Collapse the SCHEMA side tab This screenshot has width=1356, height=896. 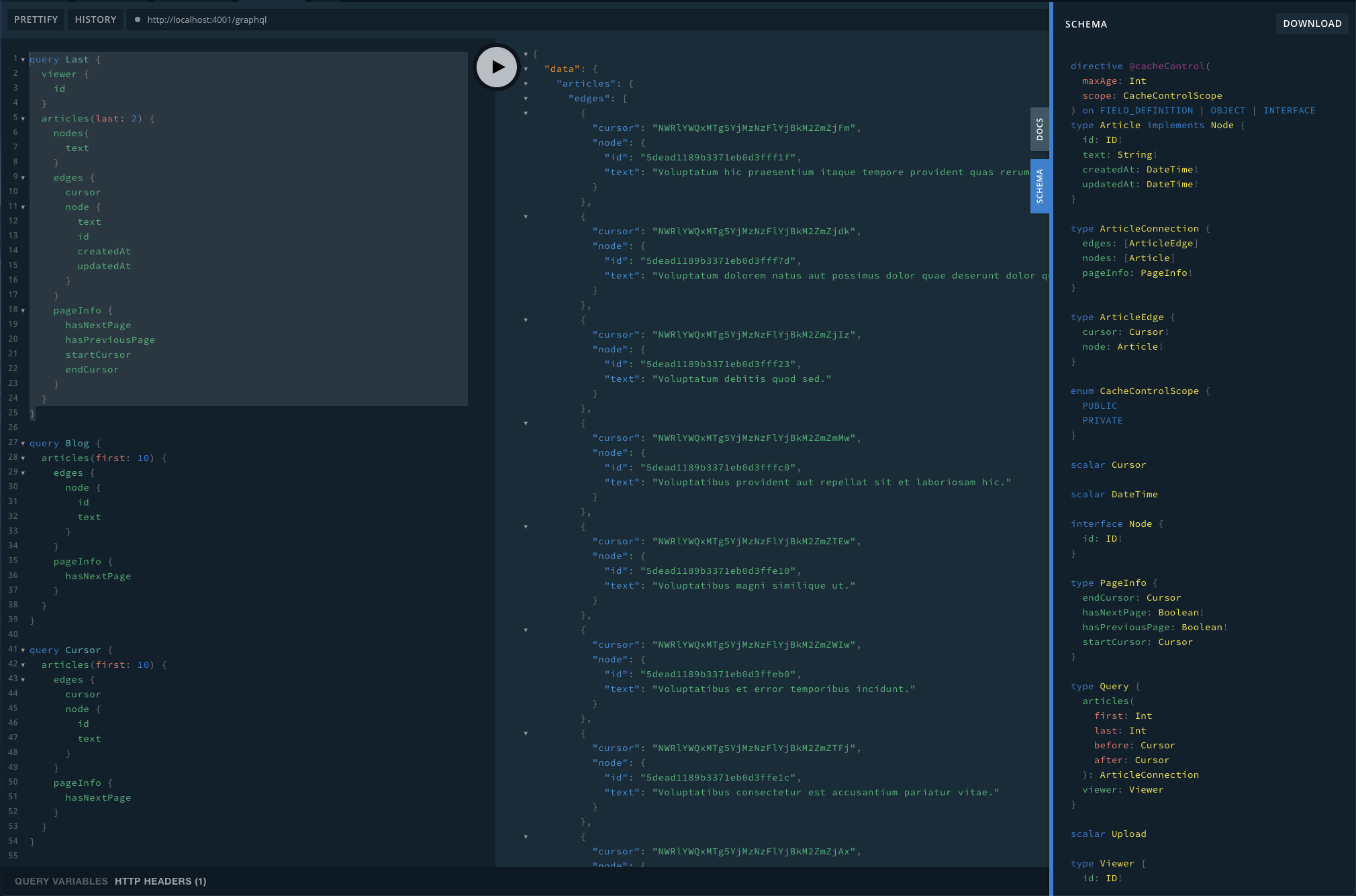click(x=1039, y=186)
